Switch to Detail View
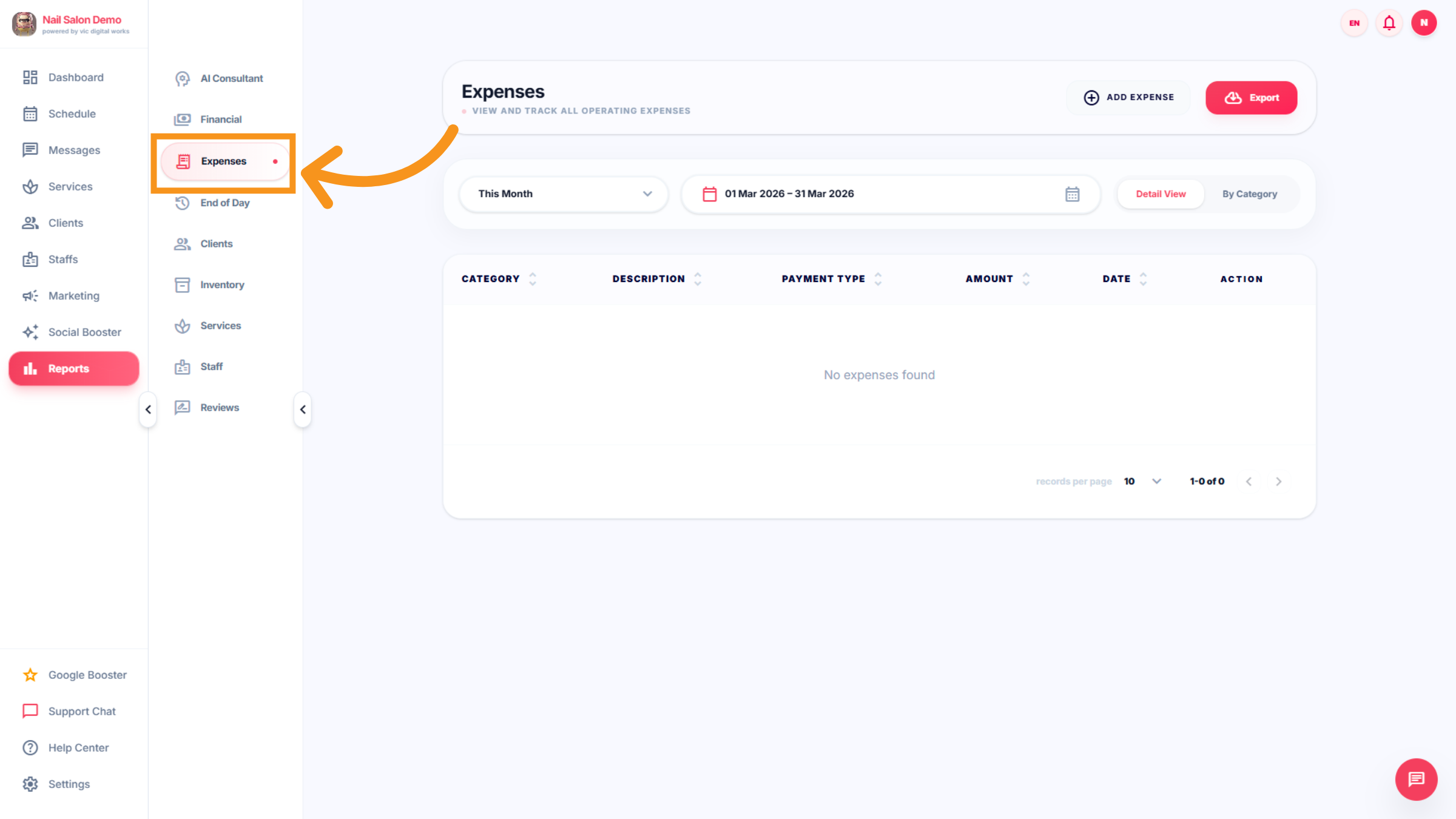This screenshot has width=1456, height=819. click(x=1160, y=194)
